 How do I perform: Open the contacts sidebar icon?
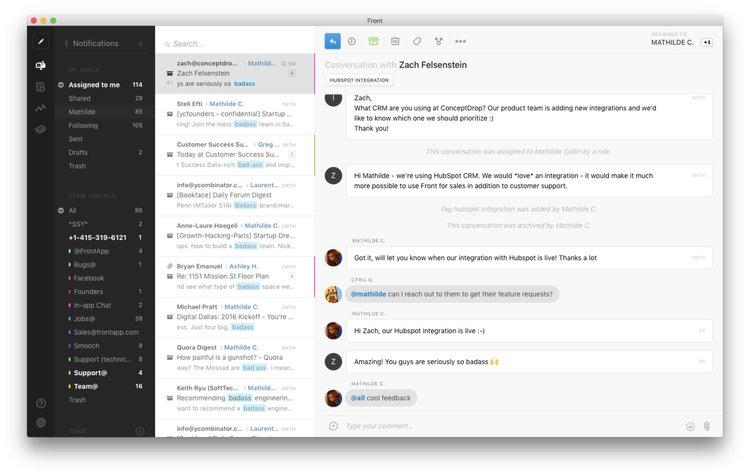click(x=41, y=87)
